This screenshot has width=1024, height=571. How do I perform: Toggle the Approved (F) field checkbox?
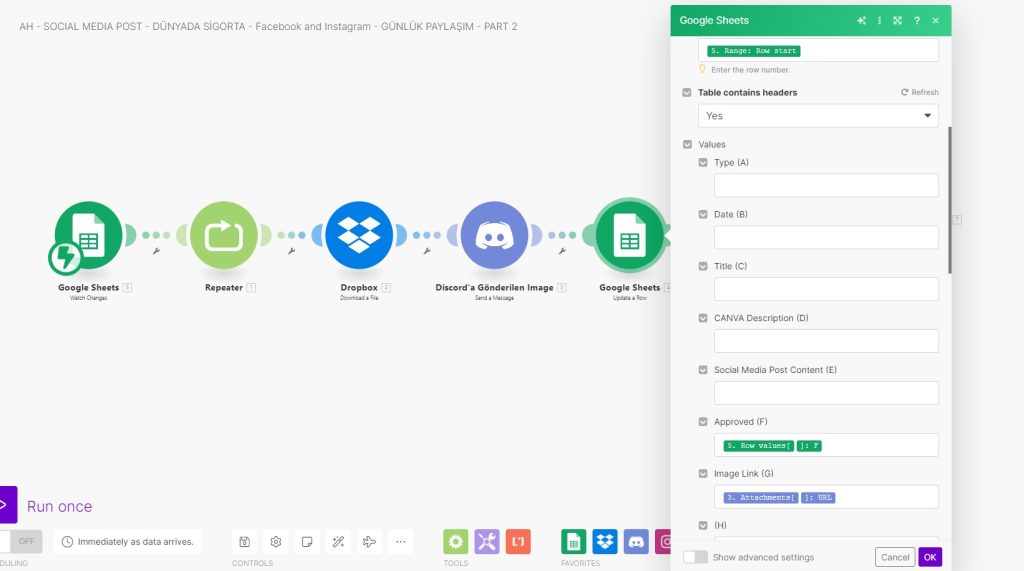pos(703,422)
